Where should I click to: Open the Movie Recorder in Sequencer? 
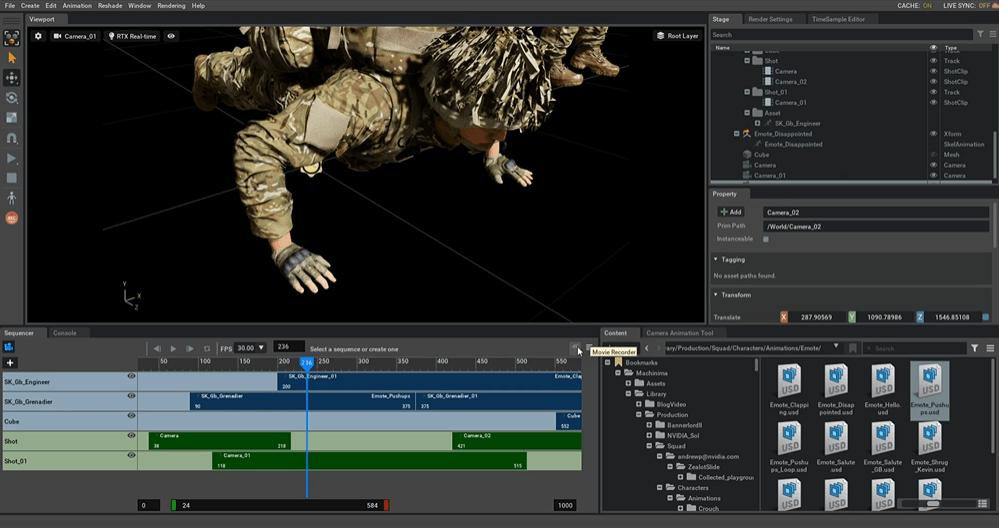pos(575,348)
